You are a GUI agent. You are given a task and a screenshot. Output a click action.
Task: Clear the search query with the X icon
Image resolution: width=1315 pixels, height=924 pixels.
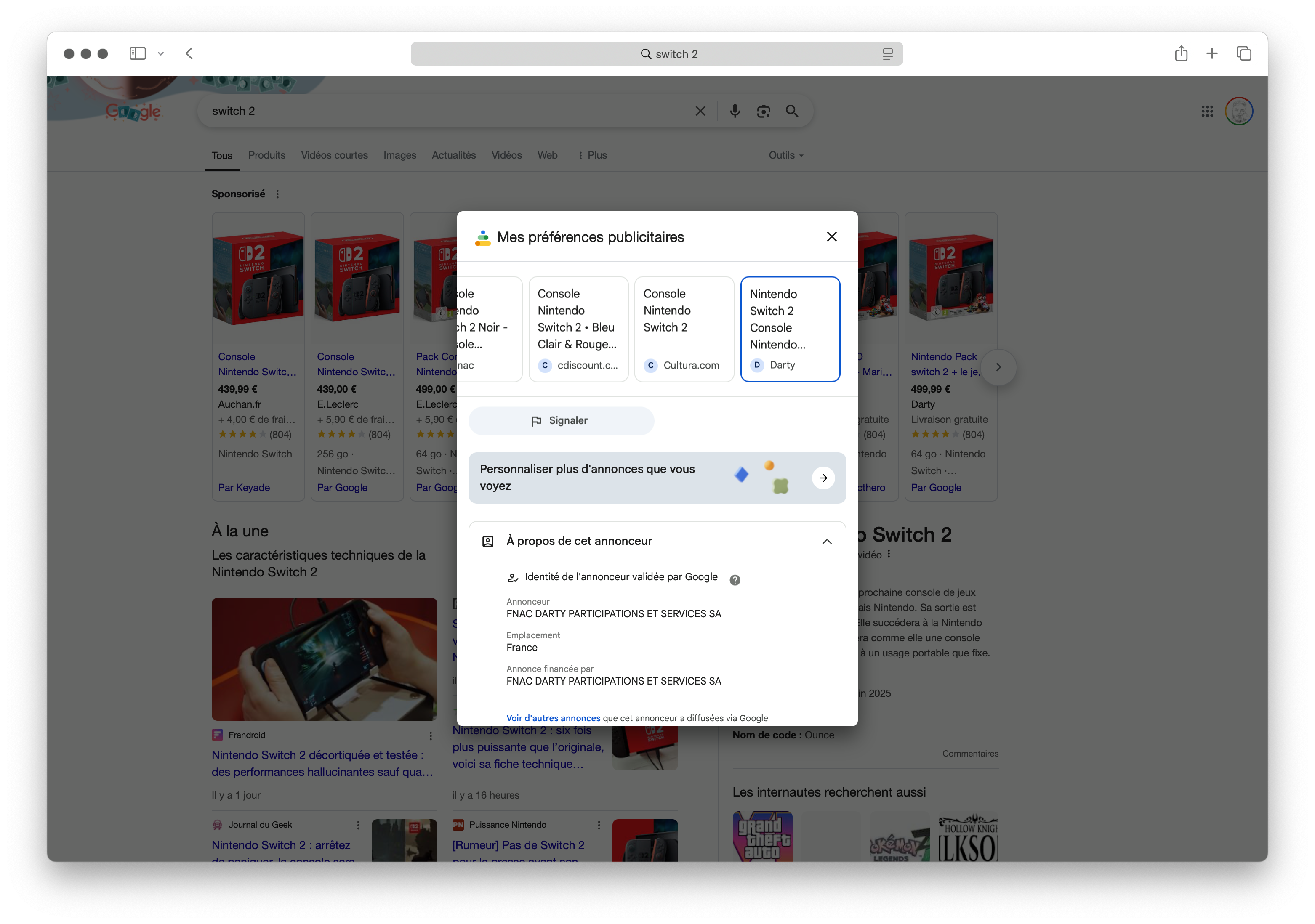(700, 111)
